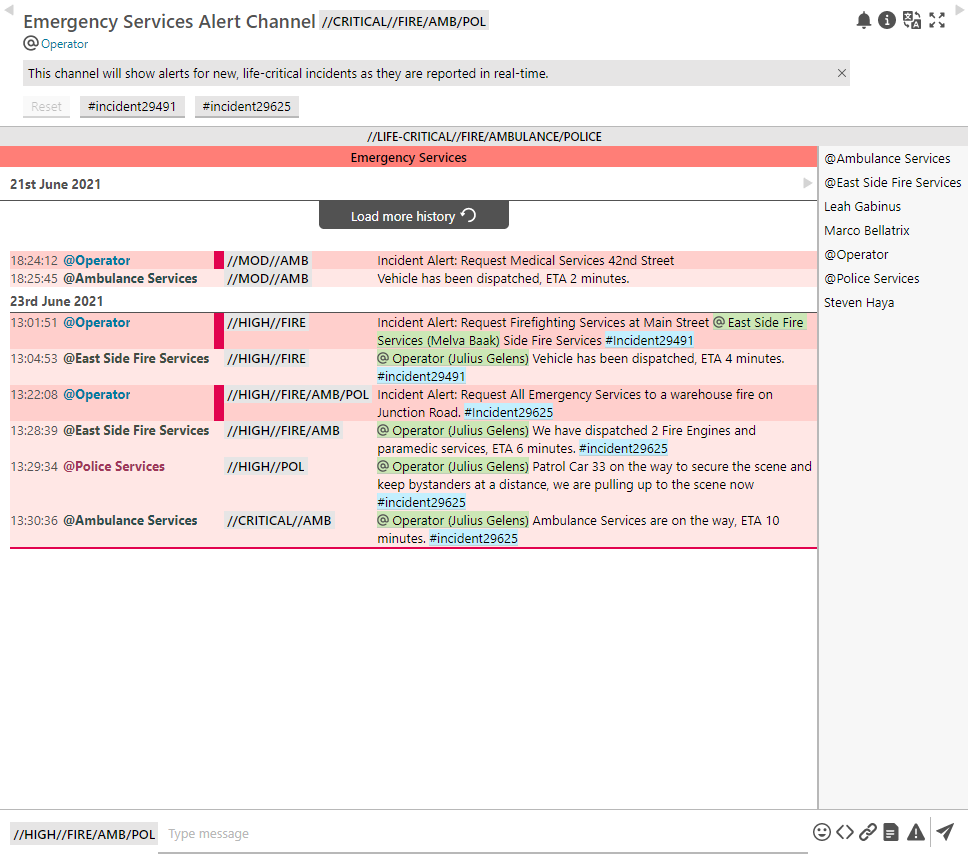968x856 pixels.
Task: Open notification settings via the bell icon
Action: point(864,20)
